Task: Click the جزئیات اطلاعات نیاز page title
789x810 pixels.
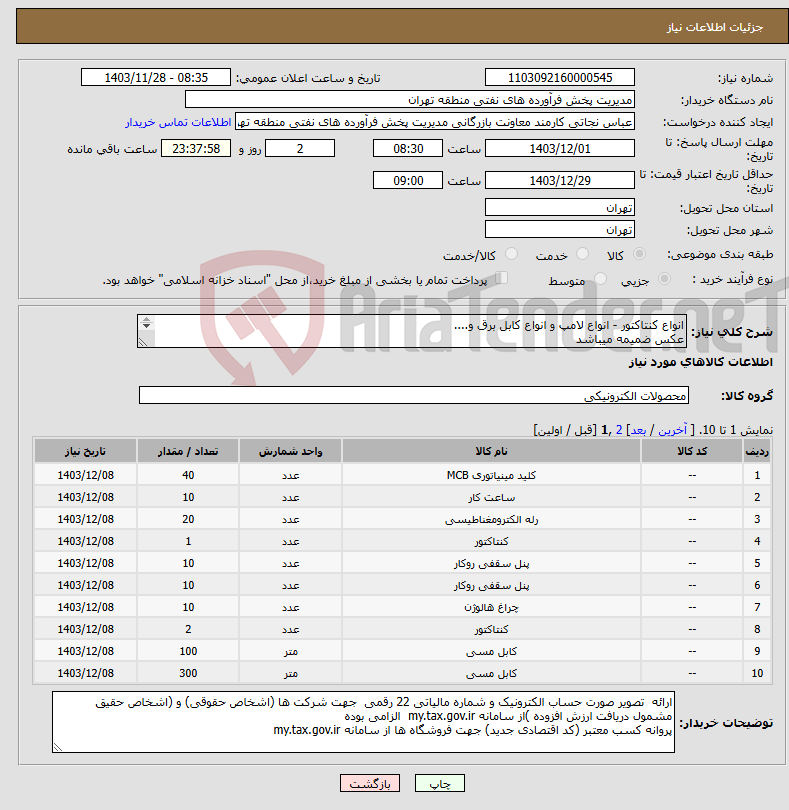Action: 715,27
